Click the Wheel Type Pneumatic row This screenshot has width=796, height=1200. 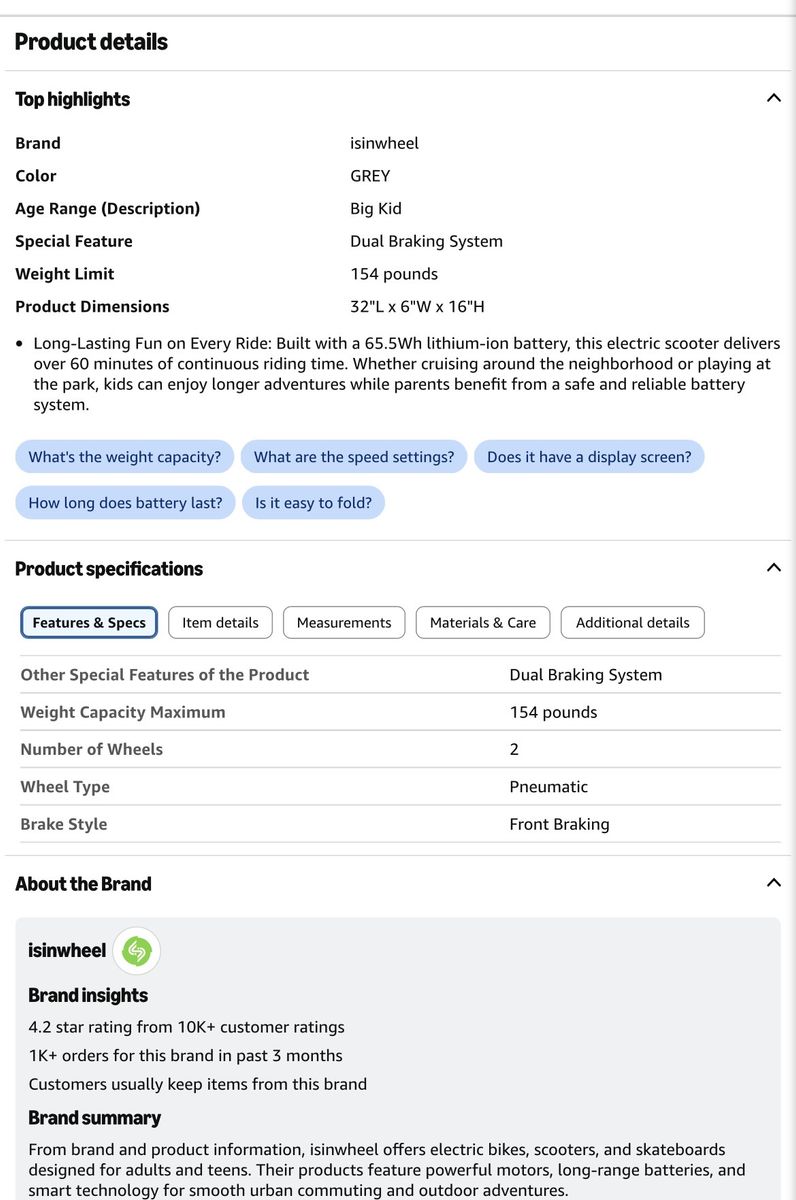(x=398, y=787)
